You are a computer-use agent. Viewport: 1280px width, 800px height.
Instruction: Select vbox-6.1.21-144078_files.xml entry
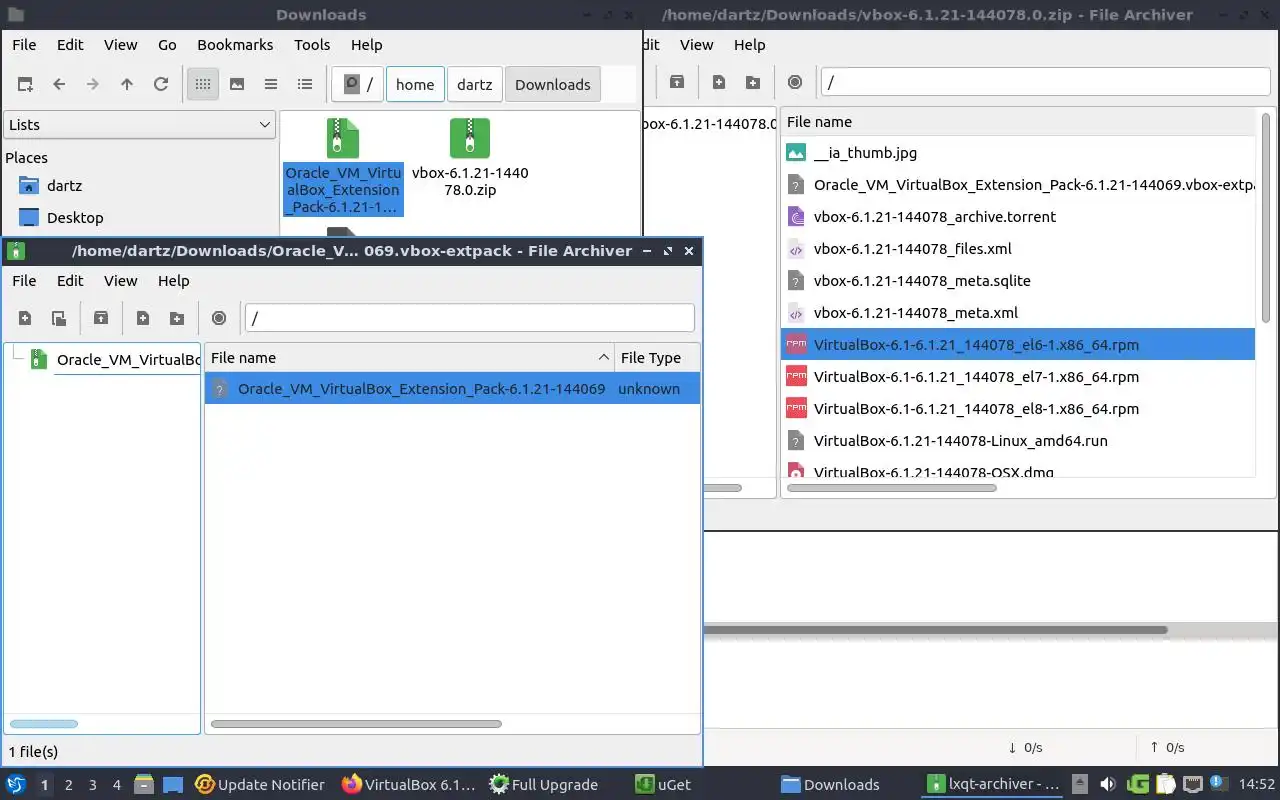(1018, 249)
